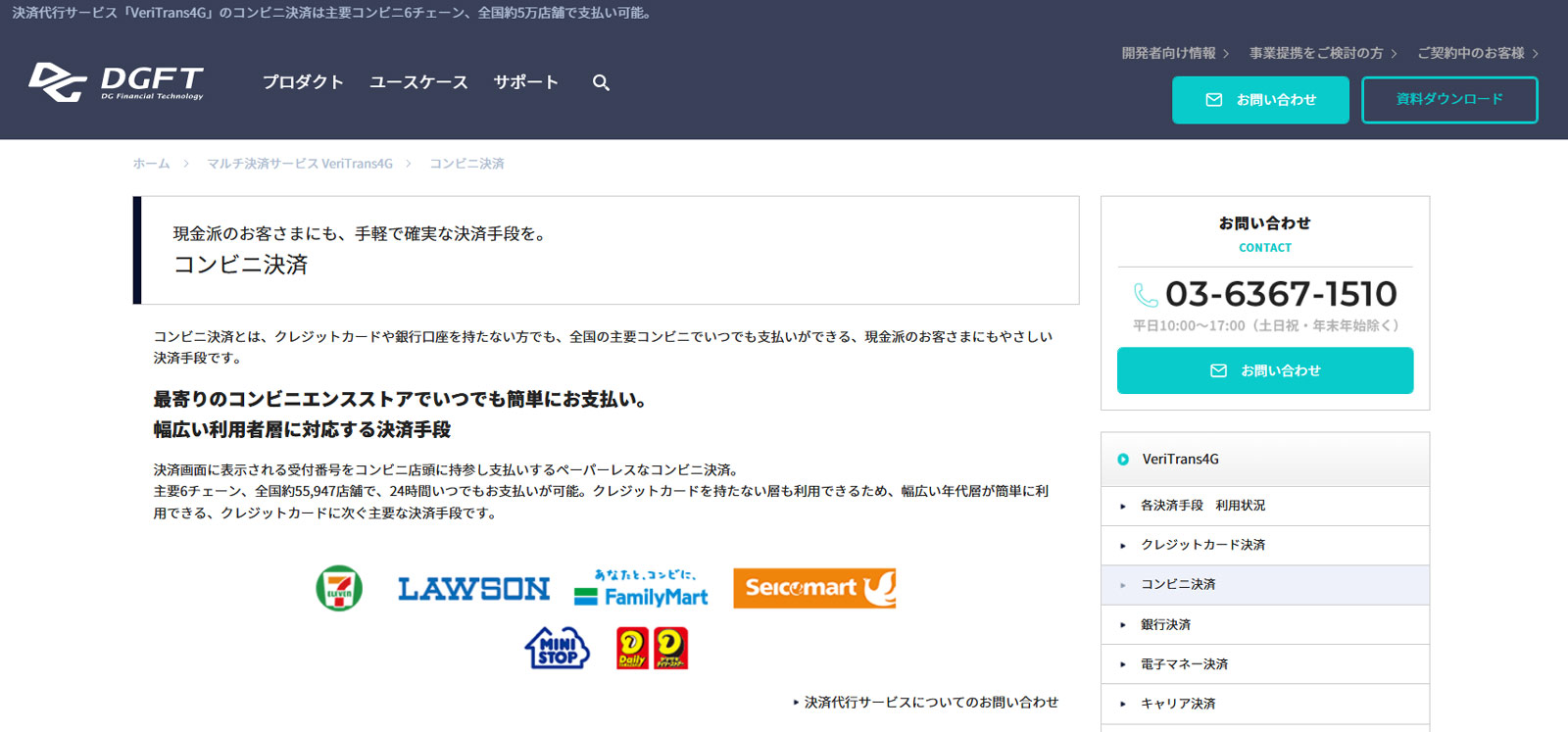Image resolution: width=1568 pixels, height=732 pixels.
Task: Click envelope icon in sidebar お問い合わせ button
Action: point(1218,370)
